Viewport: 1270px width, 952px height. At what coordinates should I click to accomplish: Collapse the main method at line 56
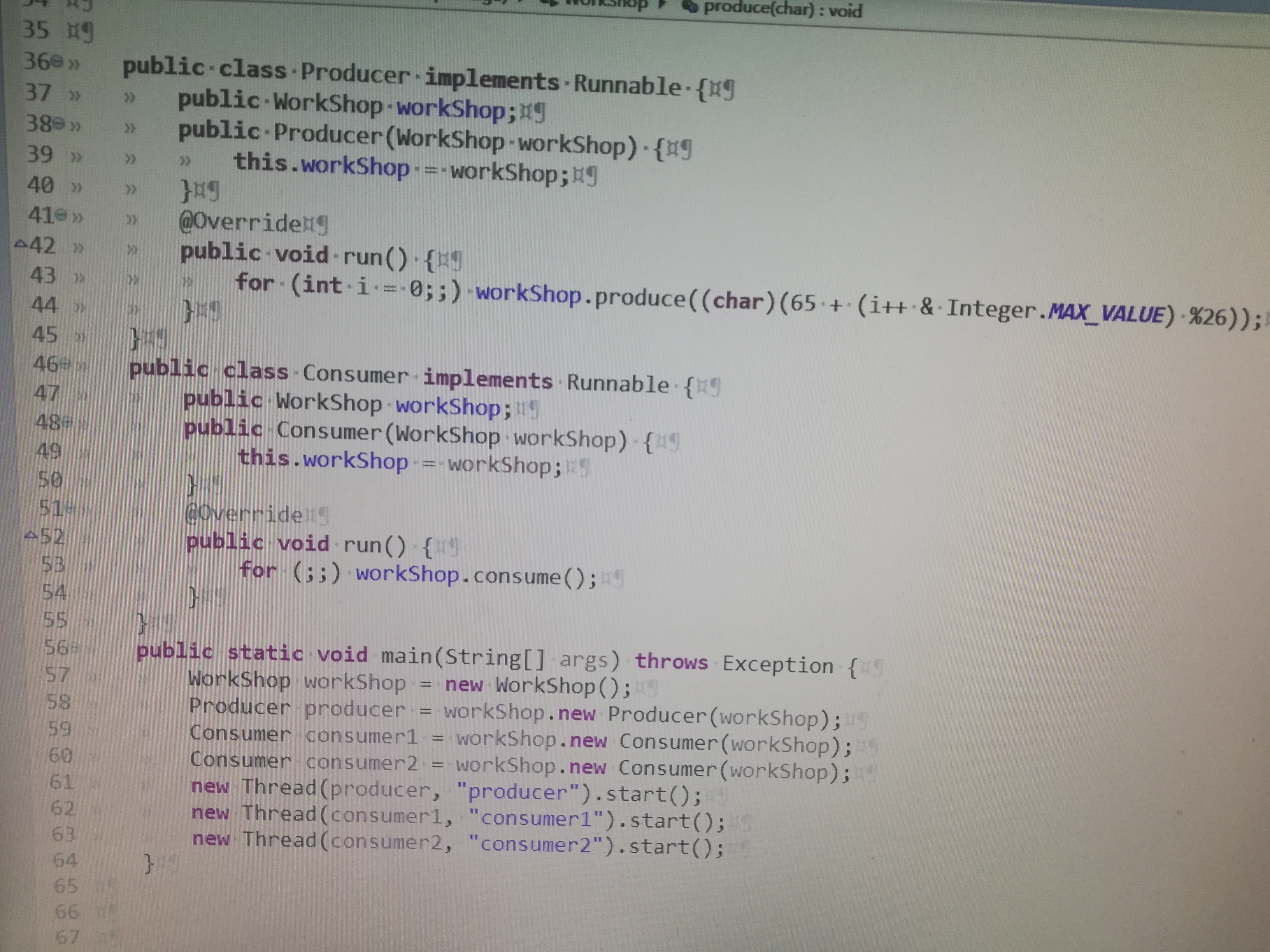click(x=75, y=648)
